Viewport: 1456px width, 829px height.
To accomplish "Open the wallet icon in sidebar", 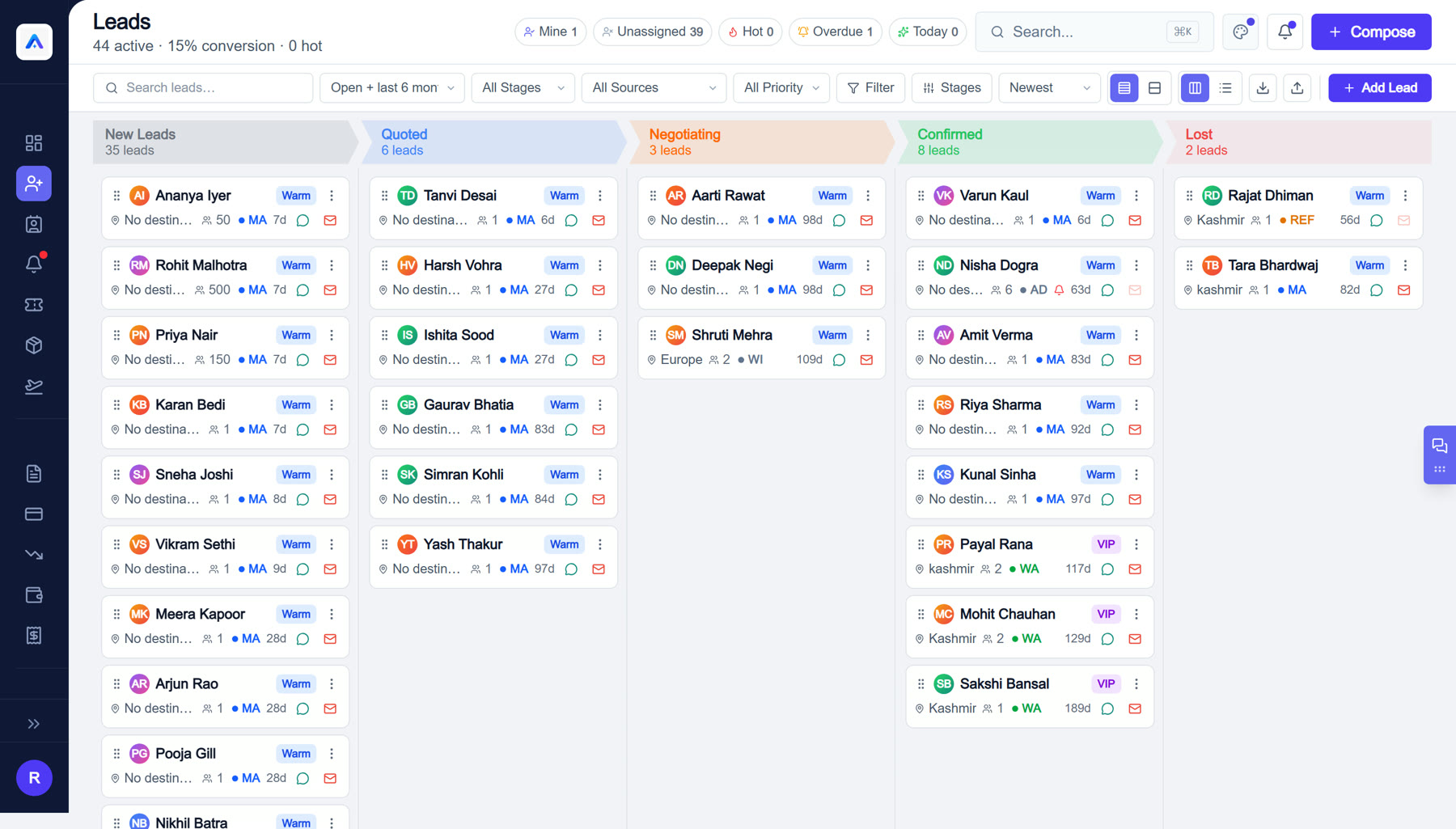I will pyautogui.click(x=34, y=595).
